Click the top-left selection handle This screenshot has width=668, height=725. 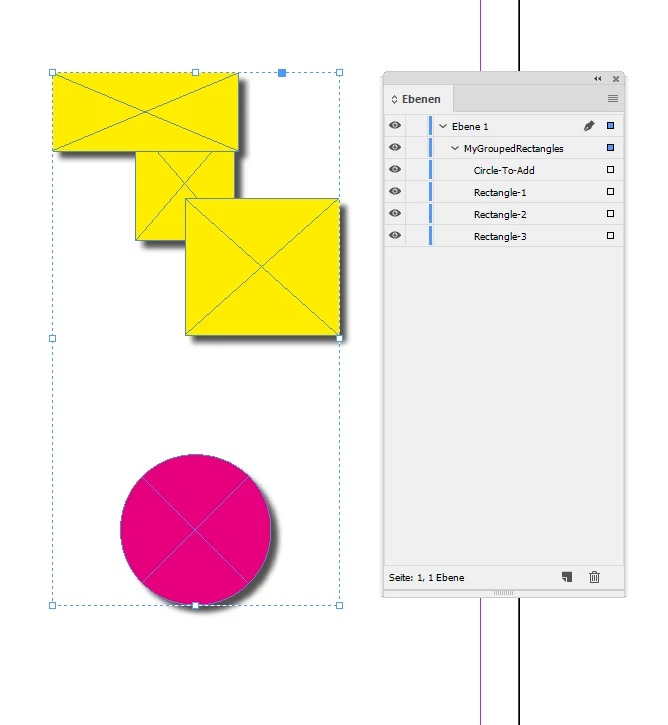click(x=52, y=73)
